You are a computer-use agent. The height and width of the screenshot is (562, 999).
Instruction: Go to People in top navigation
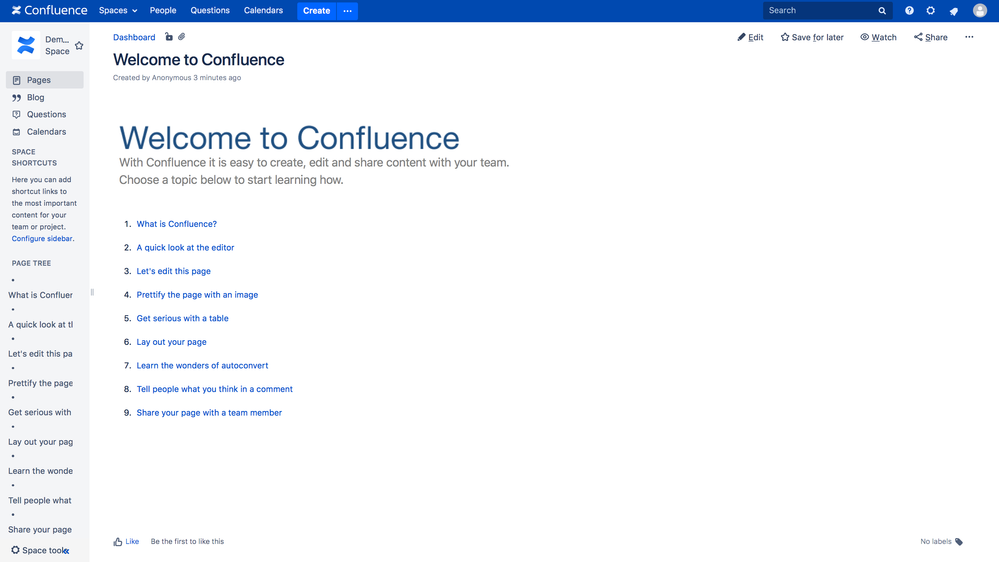(163, 10)
